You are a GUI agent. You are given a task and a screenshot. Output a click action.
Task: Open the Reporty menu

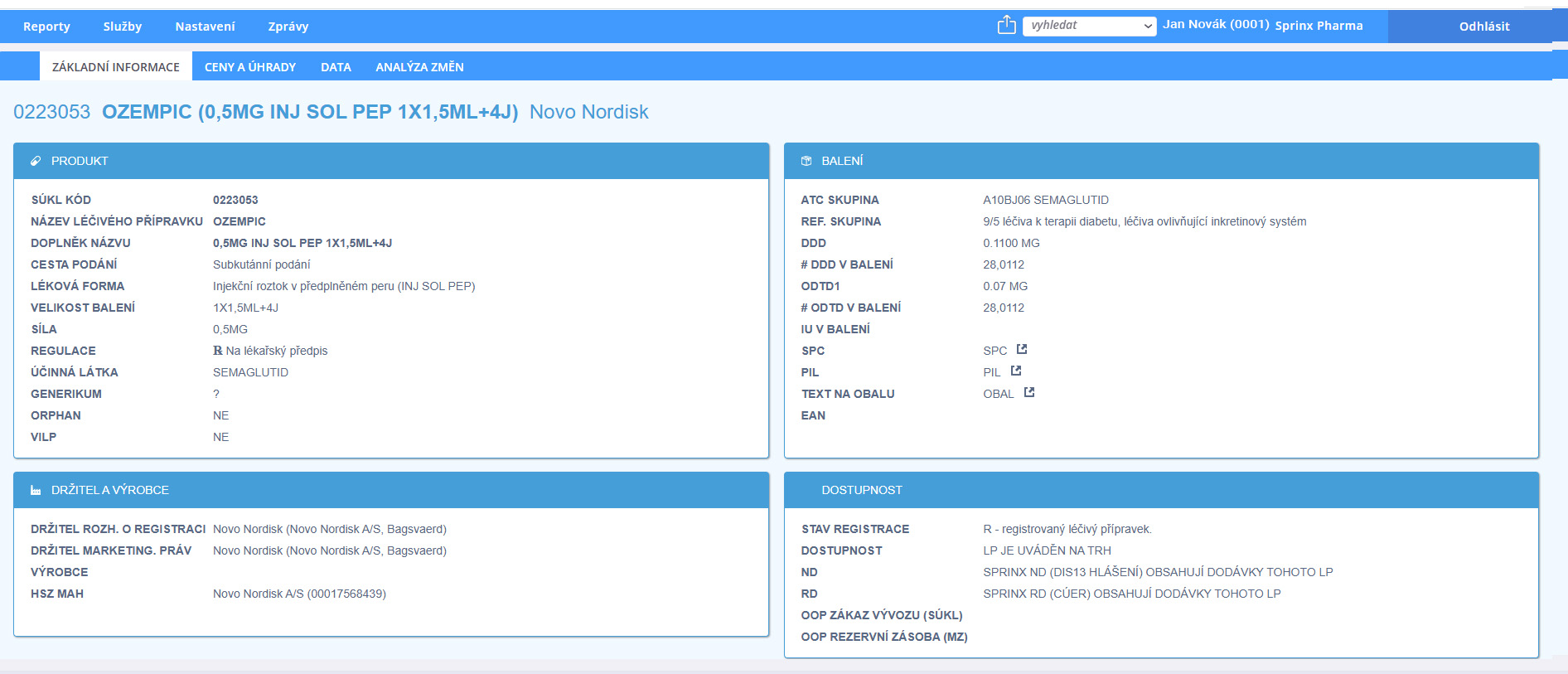(46, 27)
